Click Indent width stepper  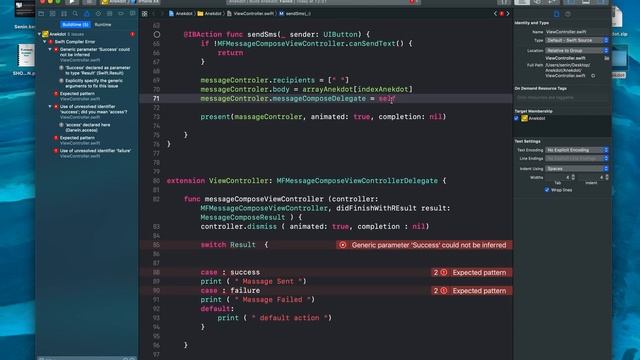[x=607, y=177]
